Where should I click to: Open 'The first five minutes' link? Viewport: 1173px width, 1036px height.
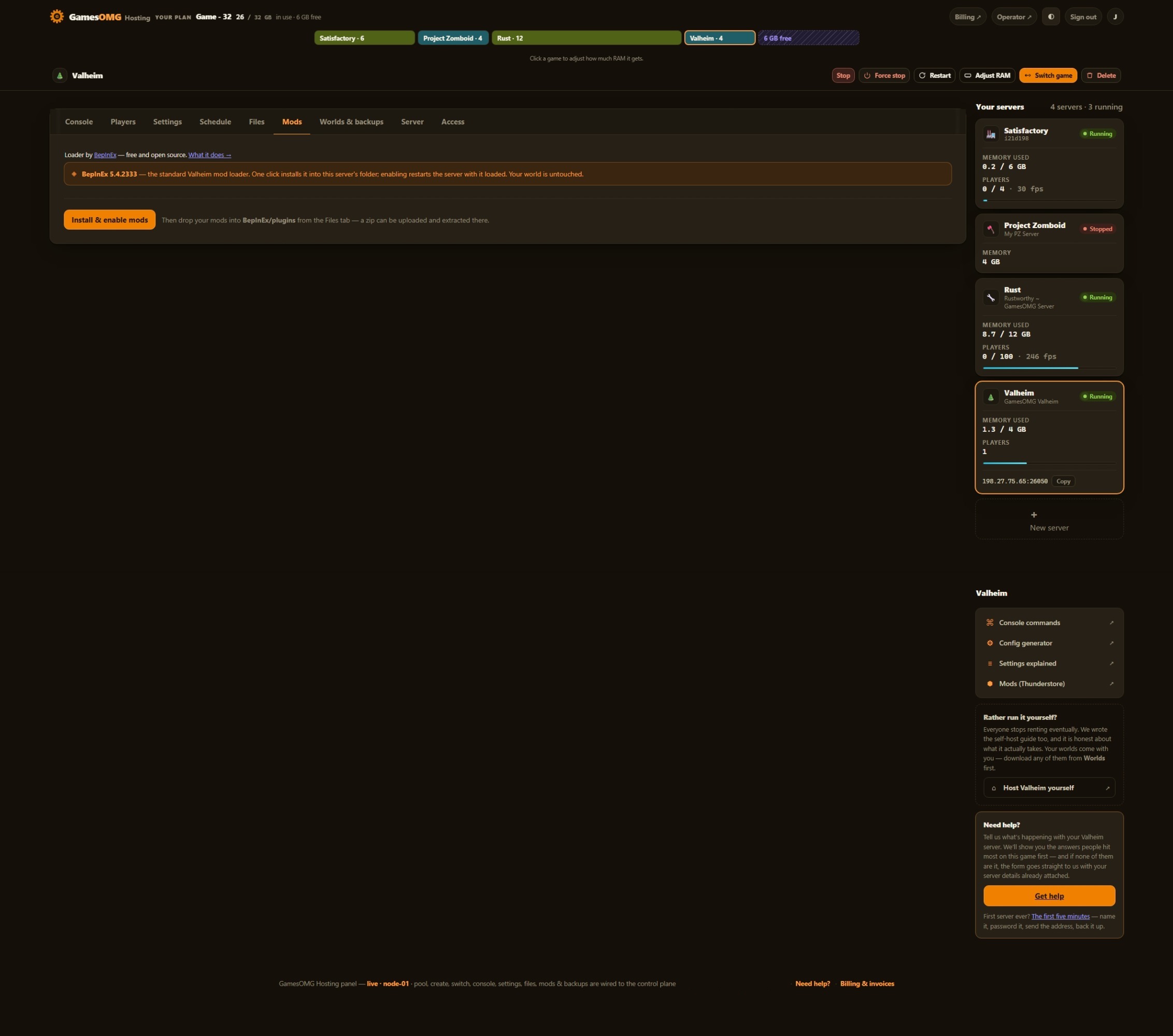(x=1060, y=916)
